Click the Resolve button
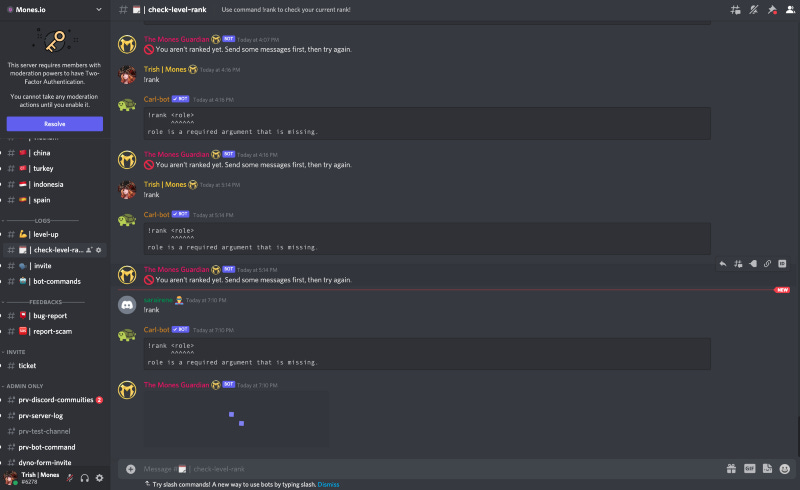Viewport: 800px width, 490px height. tap(55, 124)
